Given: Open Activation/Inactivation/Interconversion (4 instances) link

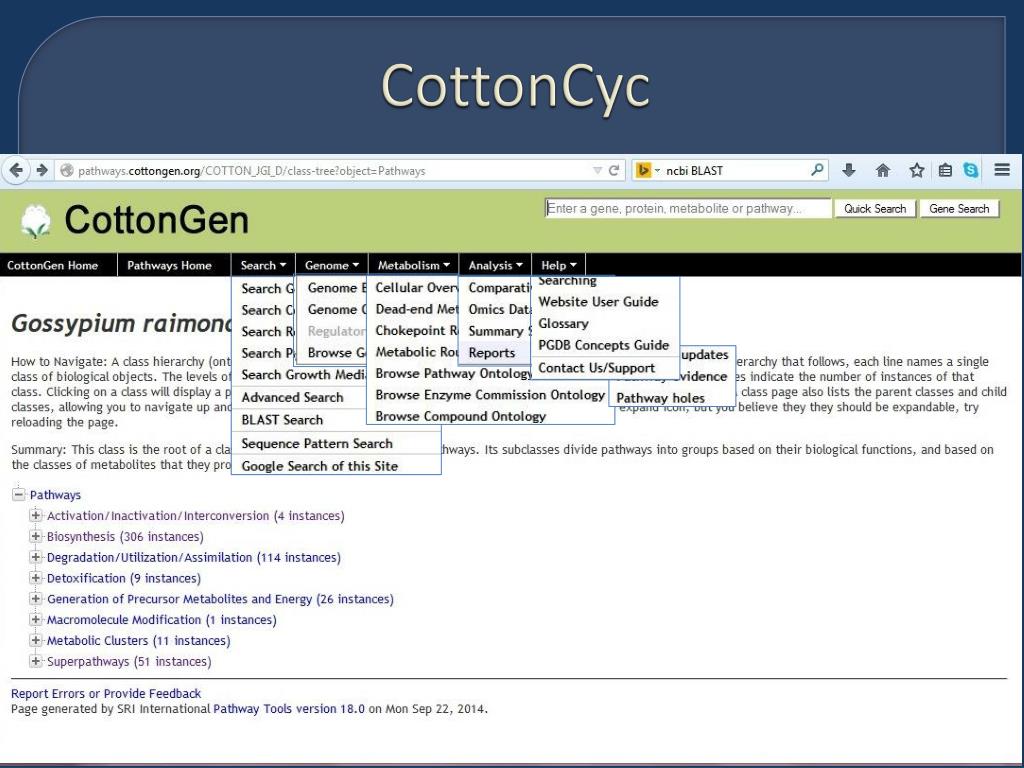Looking at the screenshot, I should pos(195,516).
